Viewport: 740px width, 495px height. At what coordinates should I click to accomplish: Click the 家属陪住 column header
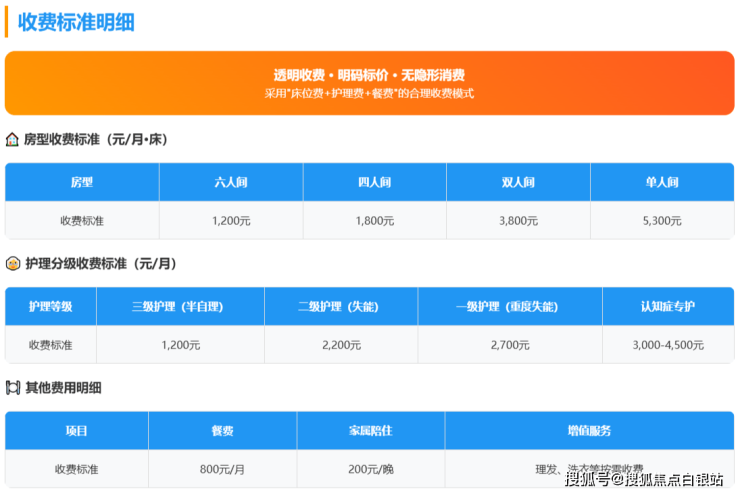point(370,430)
